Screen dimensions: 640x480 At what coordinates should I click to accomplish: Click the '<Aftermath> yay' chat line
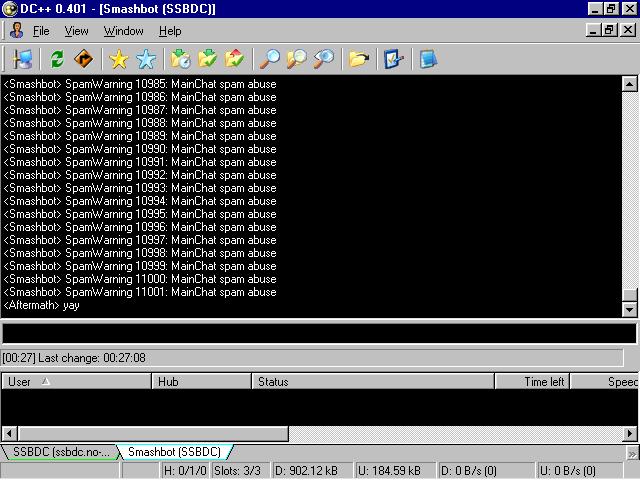click(x=41, y=305)
